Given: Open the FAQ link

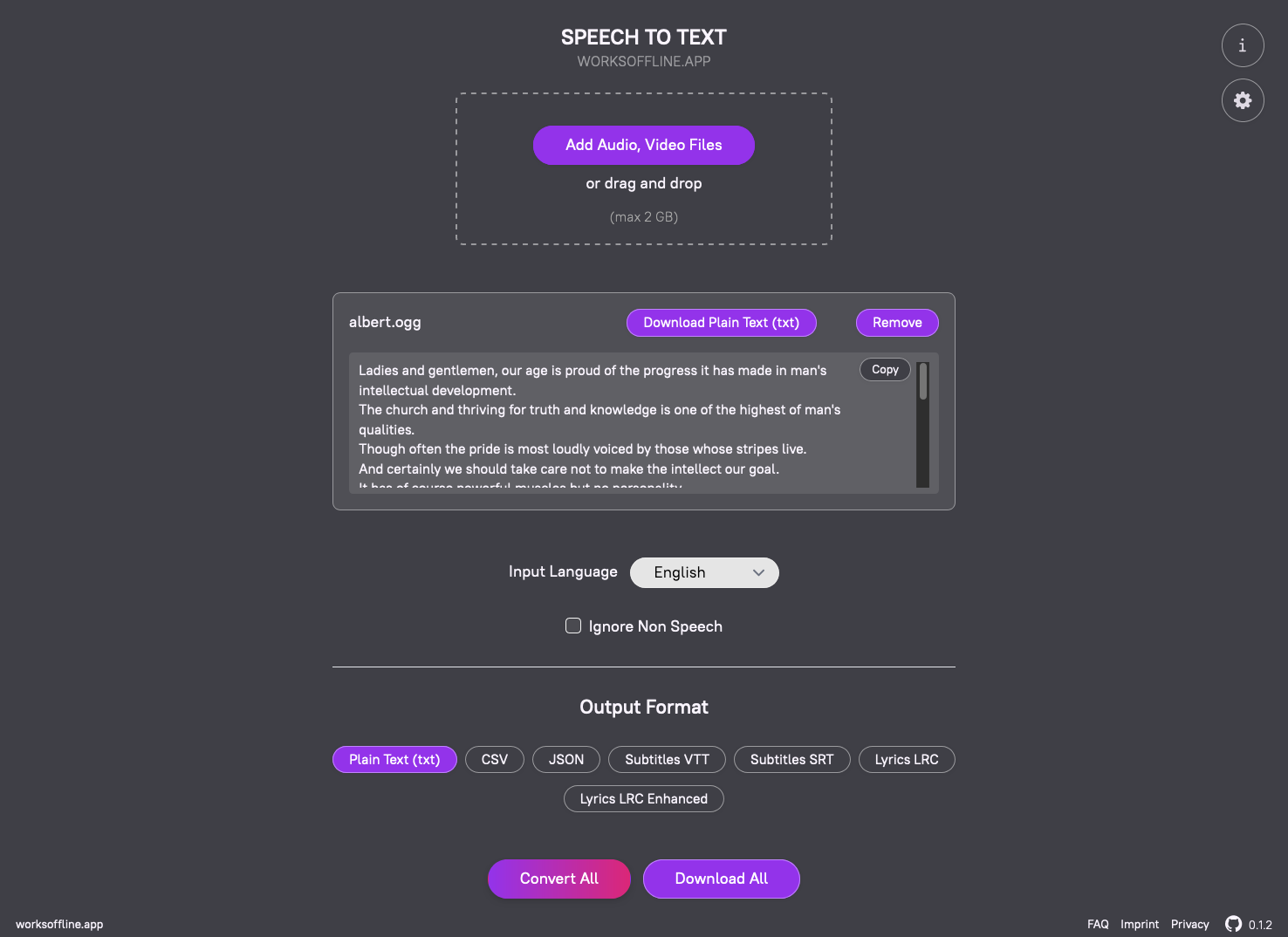Looking at the screenshot, I should click(1098, 924).
